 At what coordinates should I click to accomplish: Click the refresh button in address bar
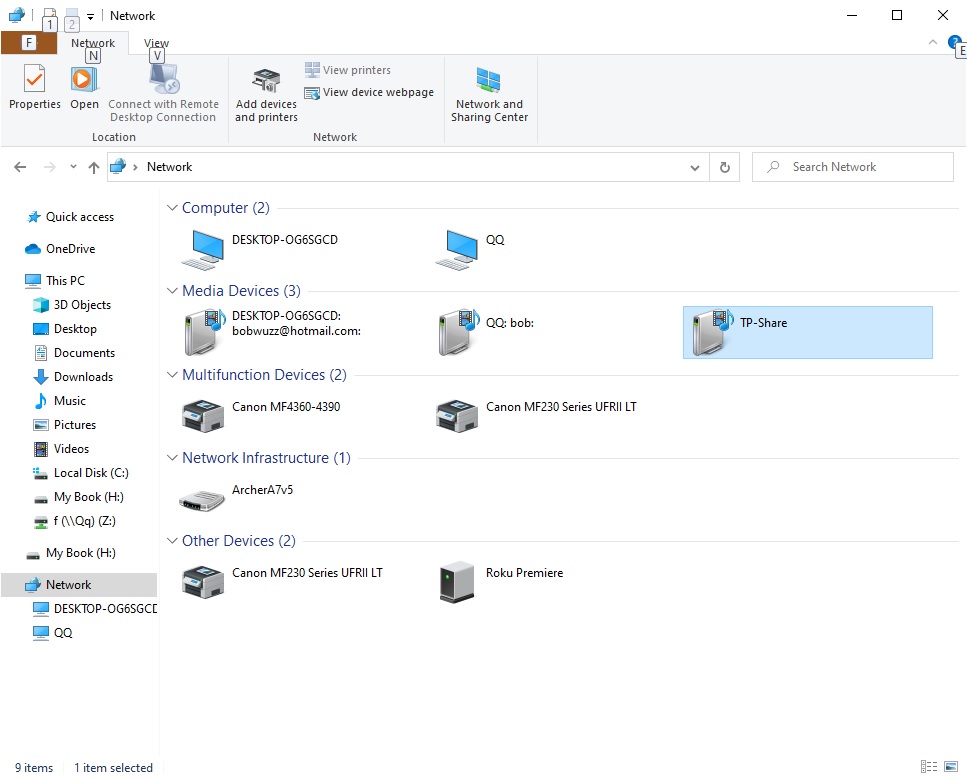tap(724, 168)
